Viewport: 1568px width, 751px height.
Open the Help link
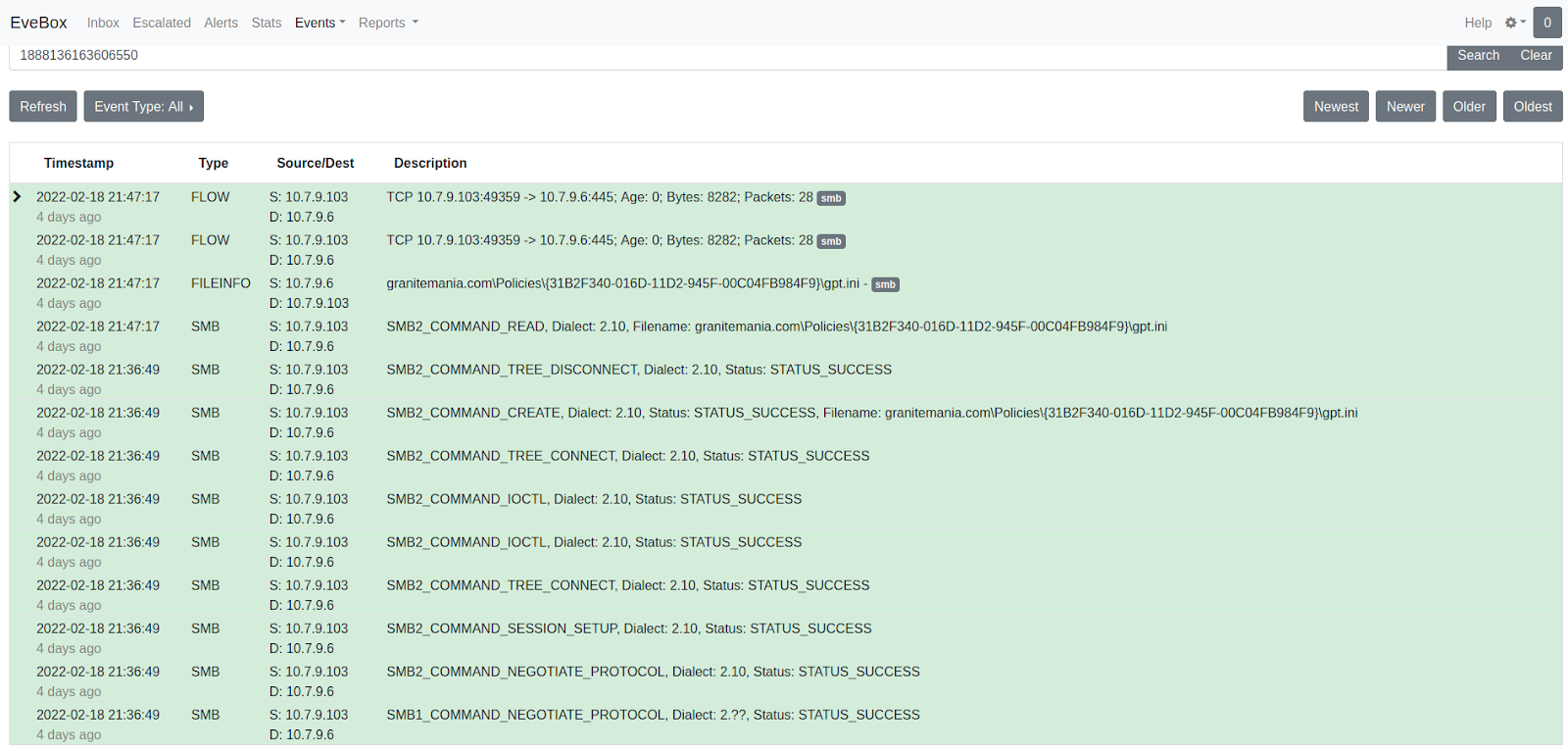click(x=1478, y=23)
